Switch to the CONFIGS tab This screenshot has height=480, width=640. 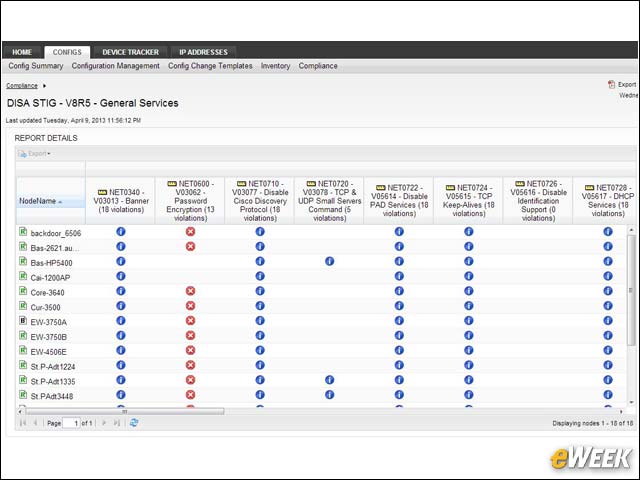(x=67, y=52)
